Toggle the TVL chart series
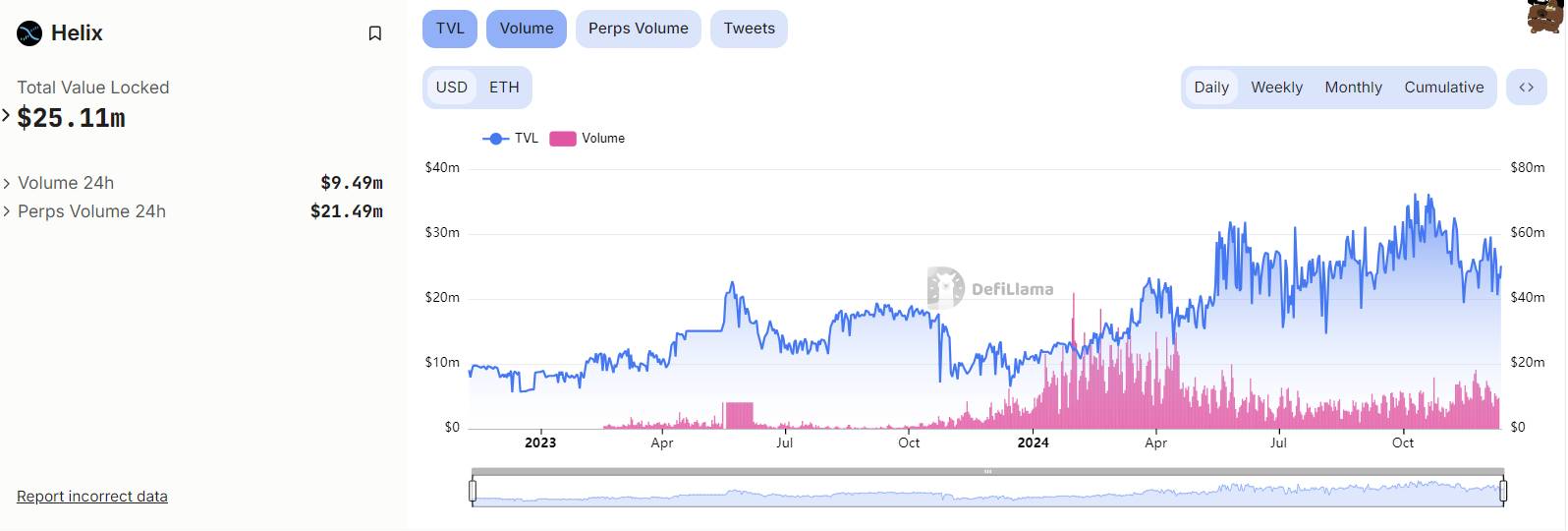 pos(450,29)
